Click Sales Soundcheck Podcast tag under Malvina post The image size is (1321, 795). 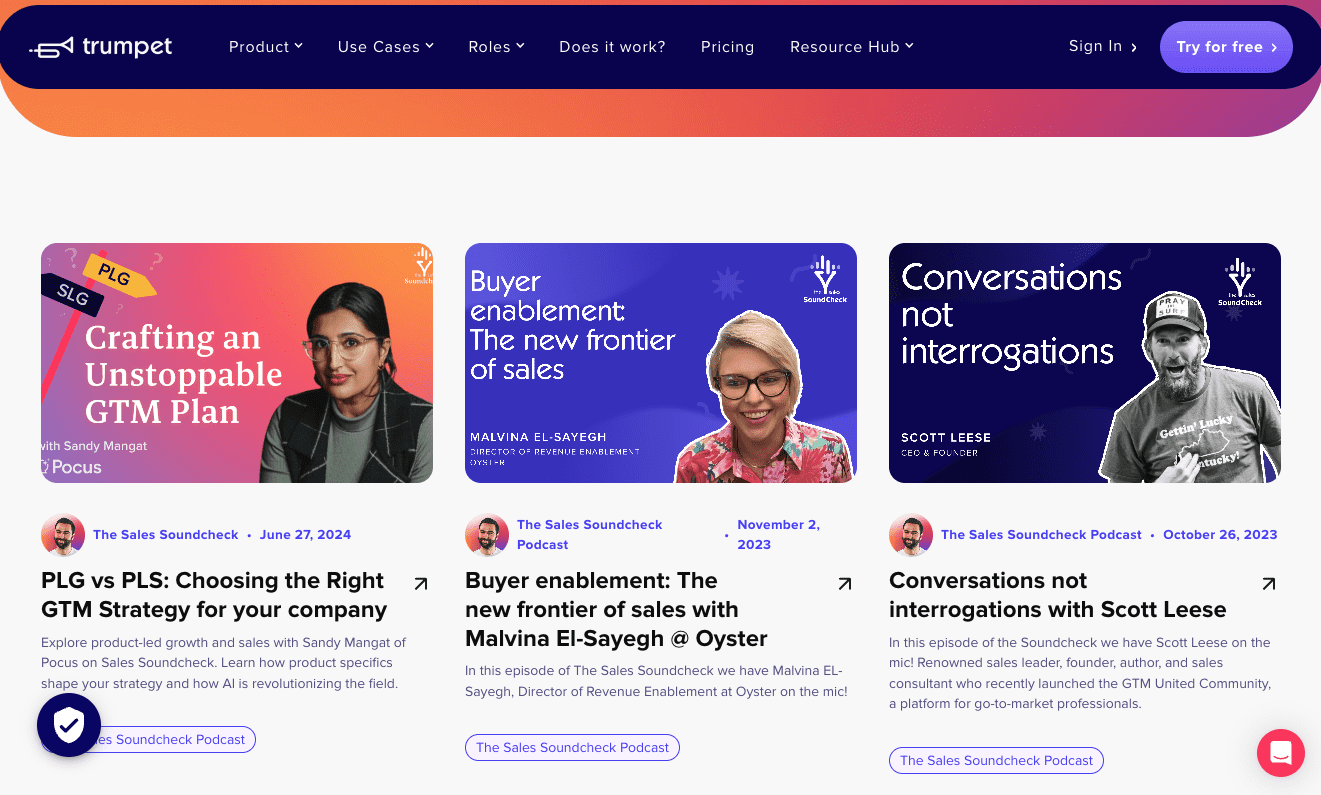(572, 747)
